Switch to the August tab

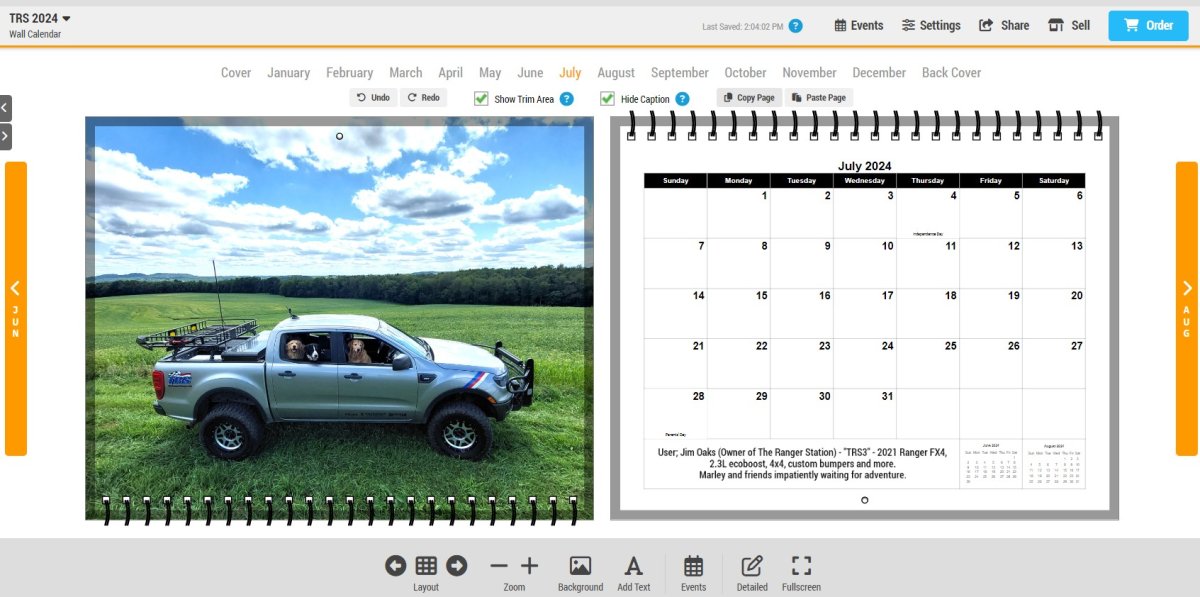(616, 73)
